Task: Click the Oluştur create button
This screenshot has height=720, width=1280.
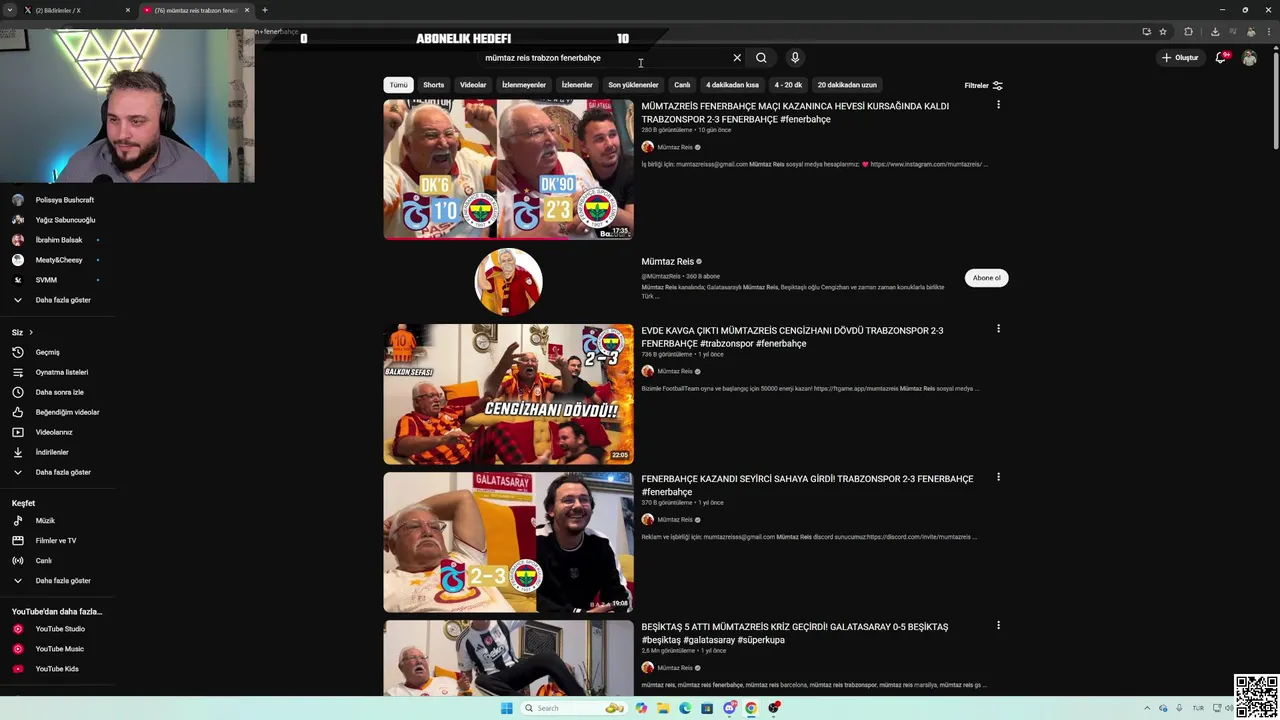Action: [x=1180, y=58]
